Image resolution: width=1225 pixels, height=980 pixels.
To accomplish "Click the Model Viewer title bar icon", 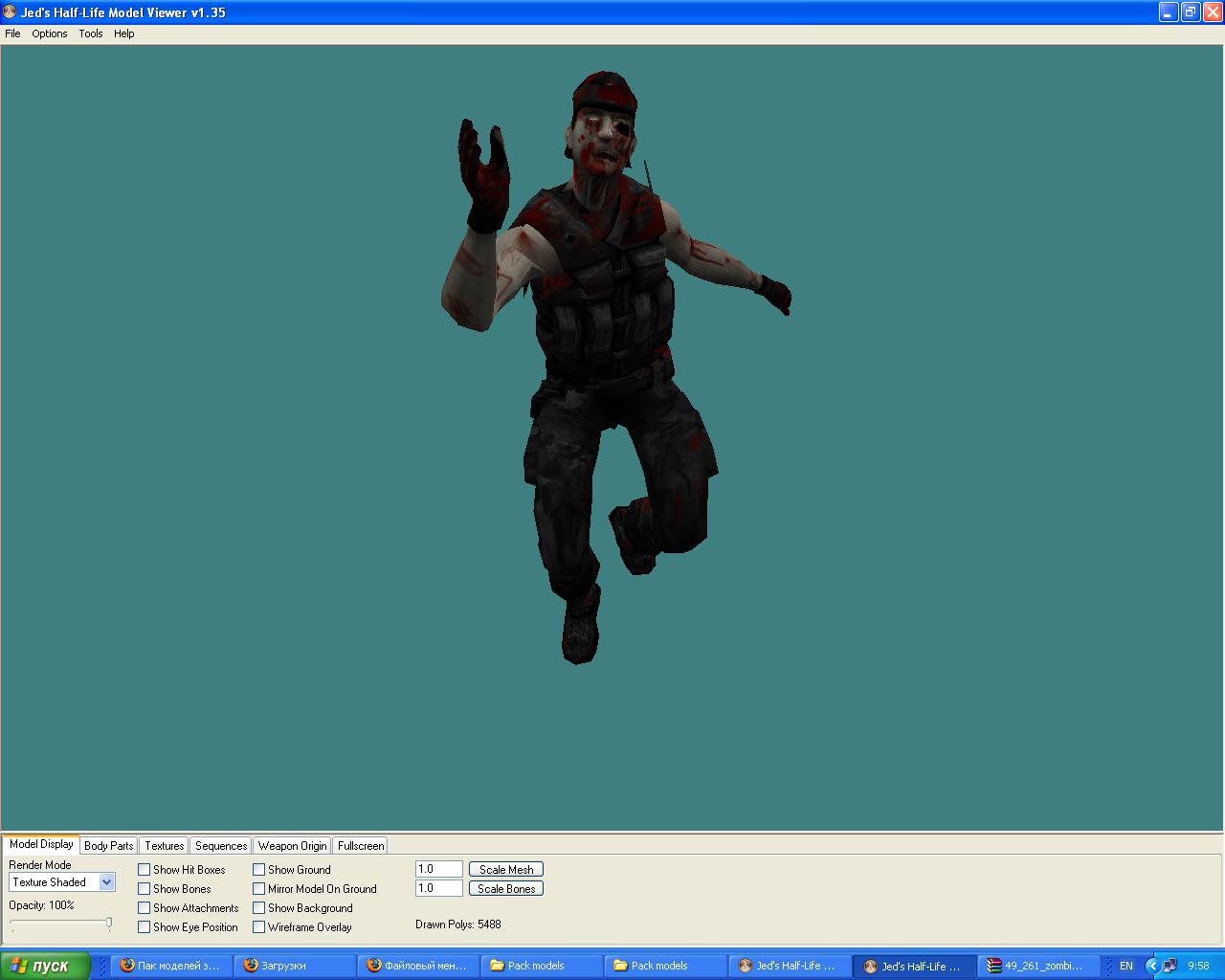I will point(11,12).
